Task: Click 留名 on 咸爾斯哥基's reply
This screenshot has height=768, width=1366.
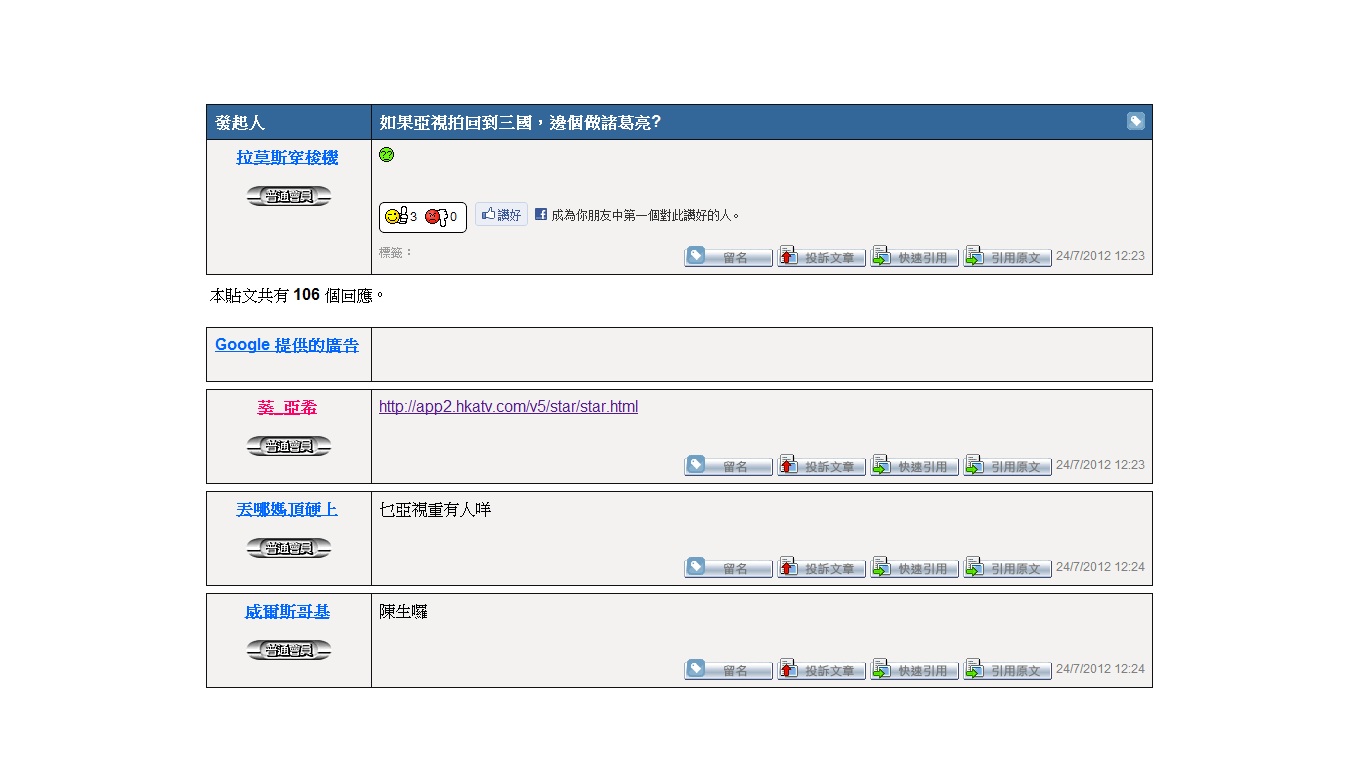Action: (x=728, y=670)
